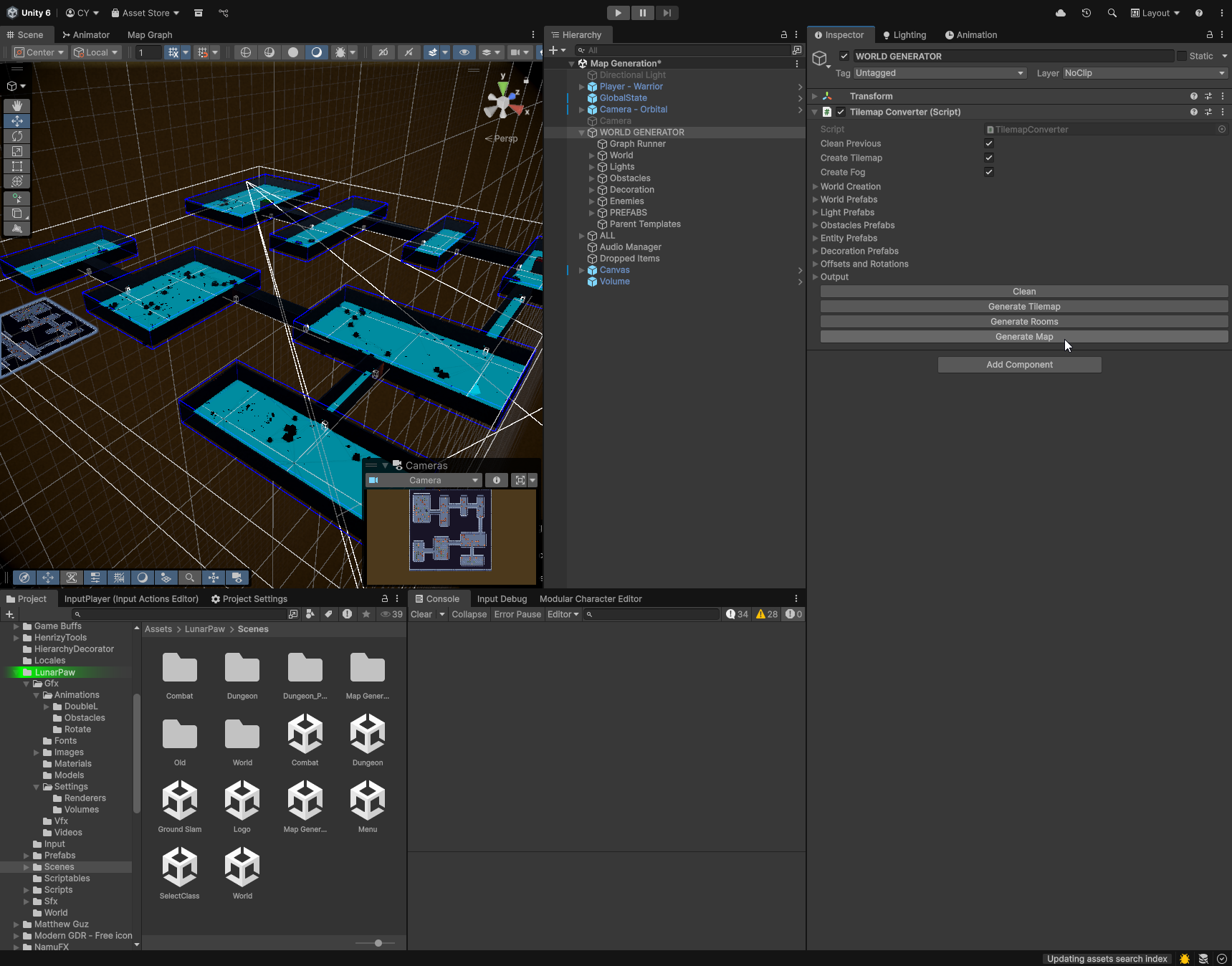The width and height of the screenshot is (1232, 966).
Task: Toggle the Create Fog checkbox
Action: tap(989, 172)
